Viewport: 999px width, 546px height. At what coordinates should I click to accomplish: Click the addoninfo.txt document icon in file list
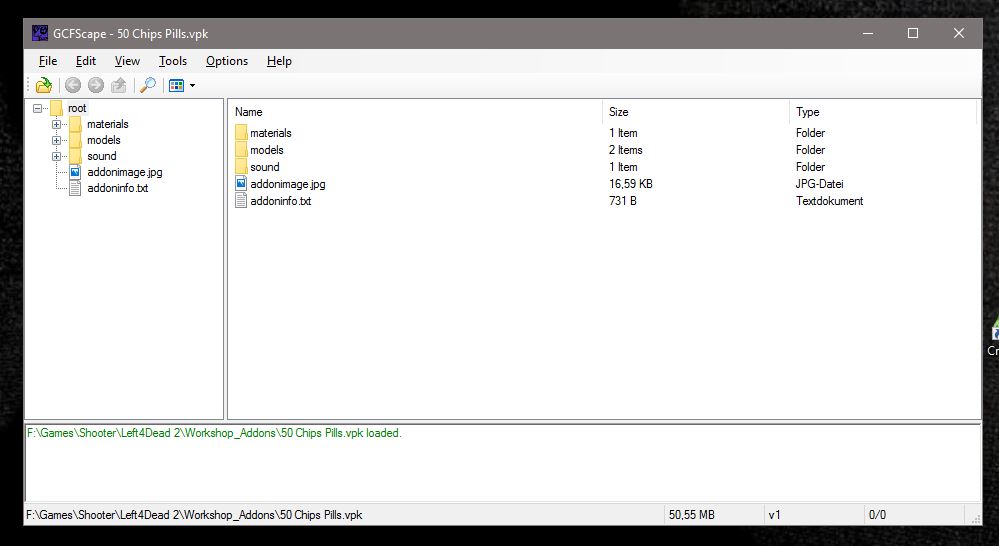(241, 201)
